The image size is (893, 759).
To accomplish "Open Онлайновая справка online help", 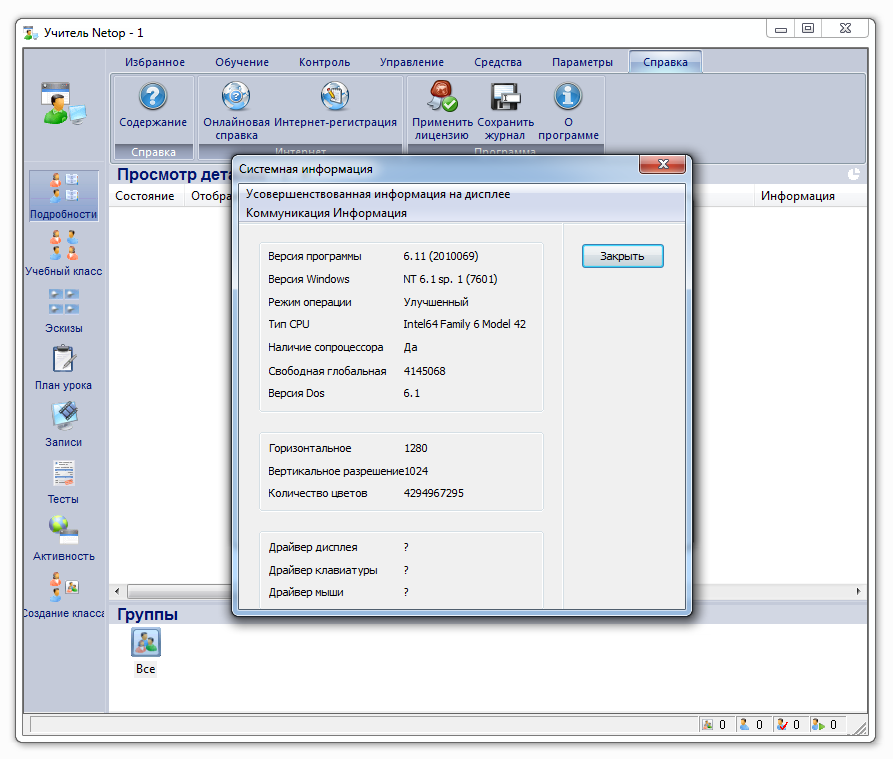I will coord(236,96).
